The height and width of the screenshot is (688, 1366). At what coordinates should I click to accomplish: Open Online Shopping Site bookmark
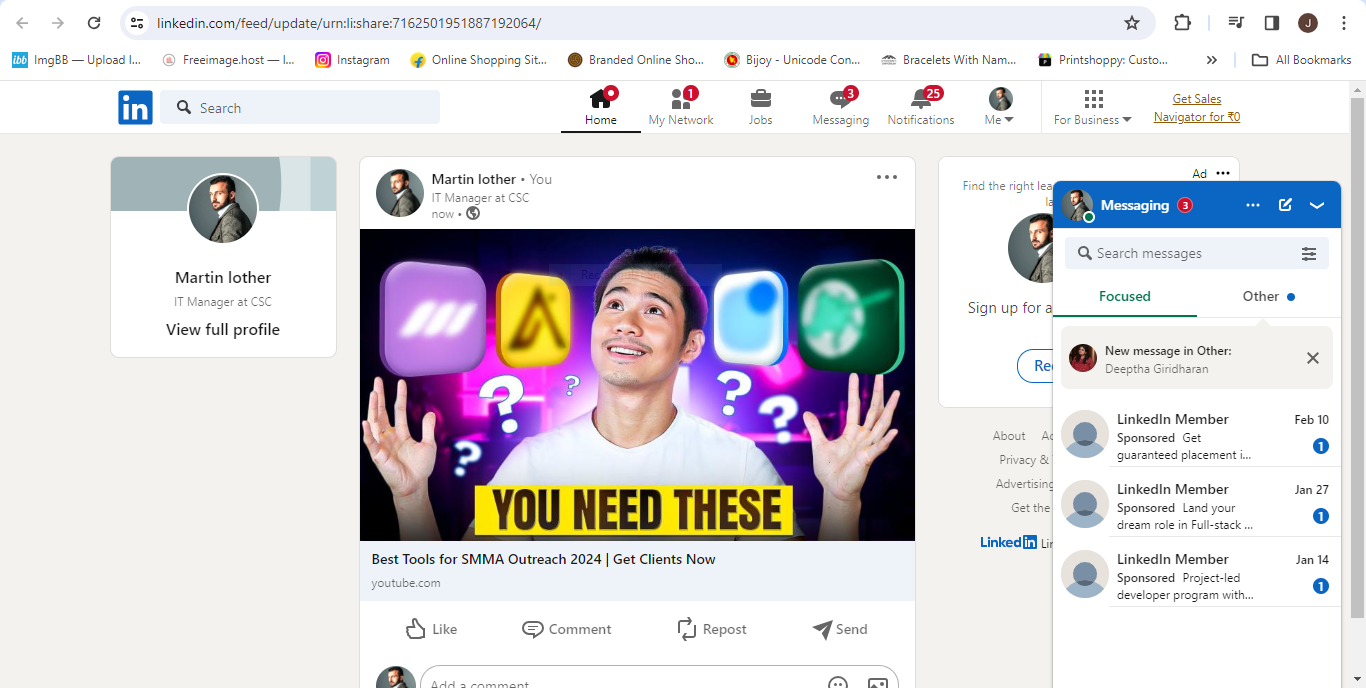coord(479,60)
